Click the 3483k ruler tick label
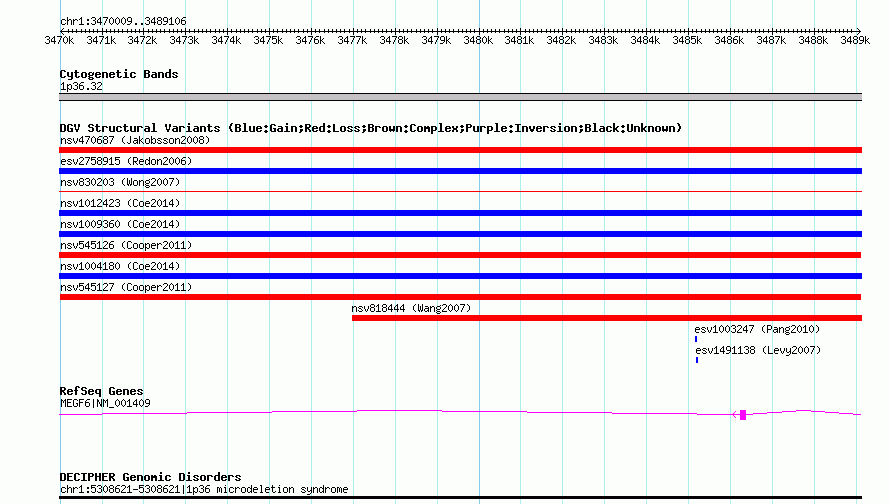 pyautogui.click(x=603, y=40)
